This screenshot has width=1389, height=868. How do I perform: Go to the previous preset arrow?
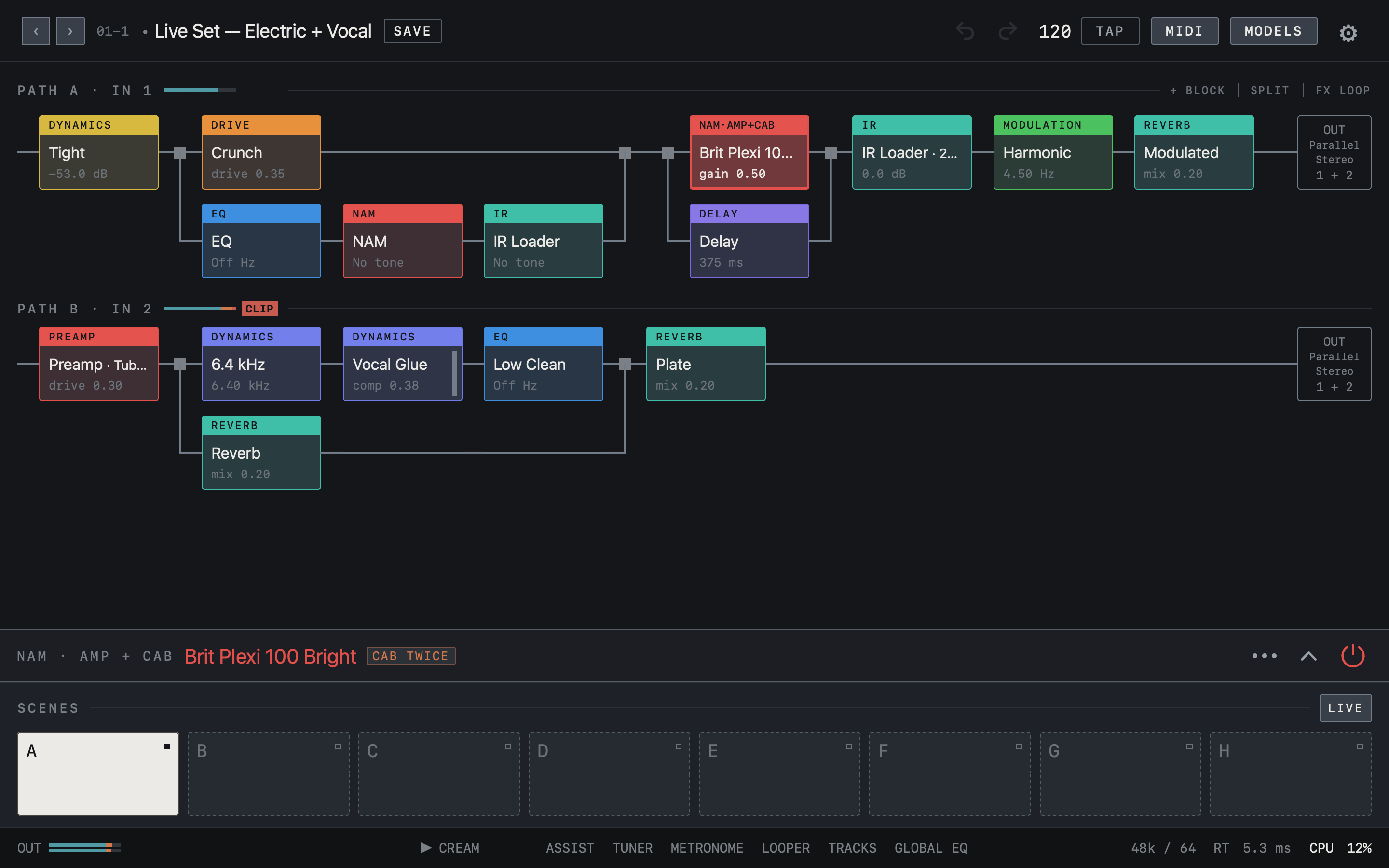[x=36, y=31]
